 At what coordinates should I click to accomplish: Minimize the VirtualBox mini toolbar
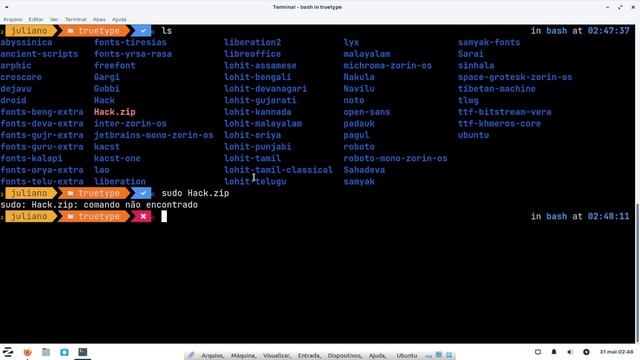[x=429, y=356]
